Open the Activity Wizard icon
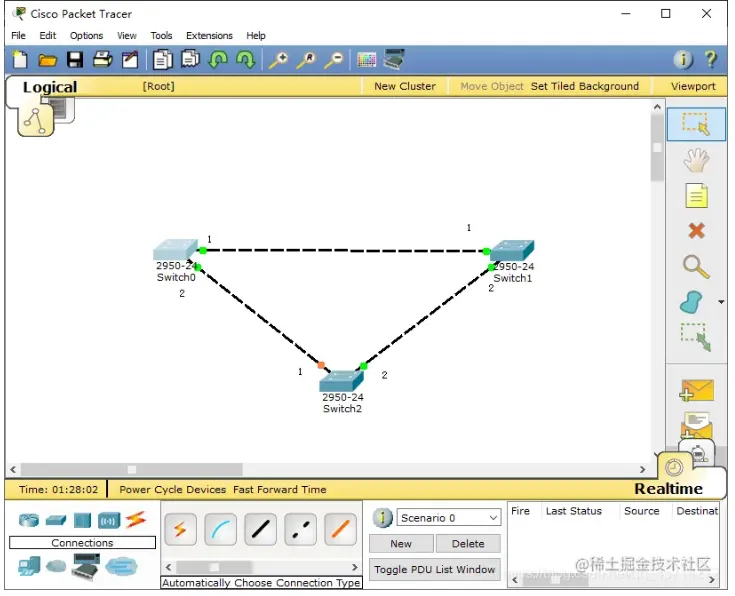Viewport: 735px width, 596px height. 130,60
